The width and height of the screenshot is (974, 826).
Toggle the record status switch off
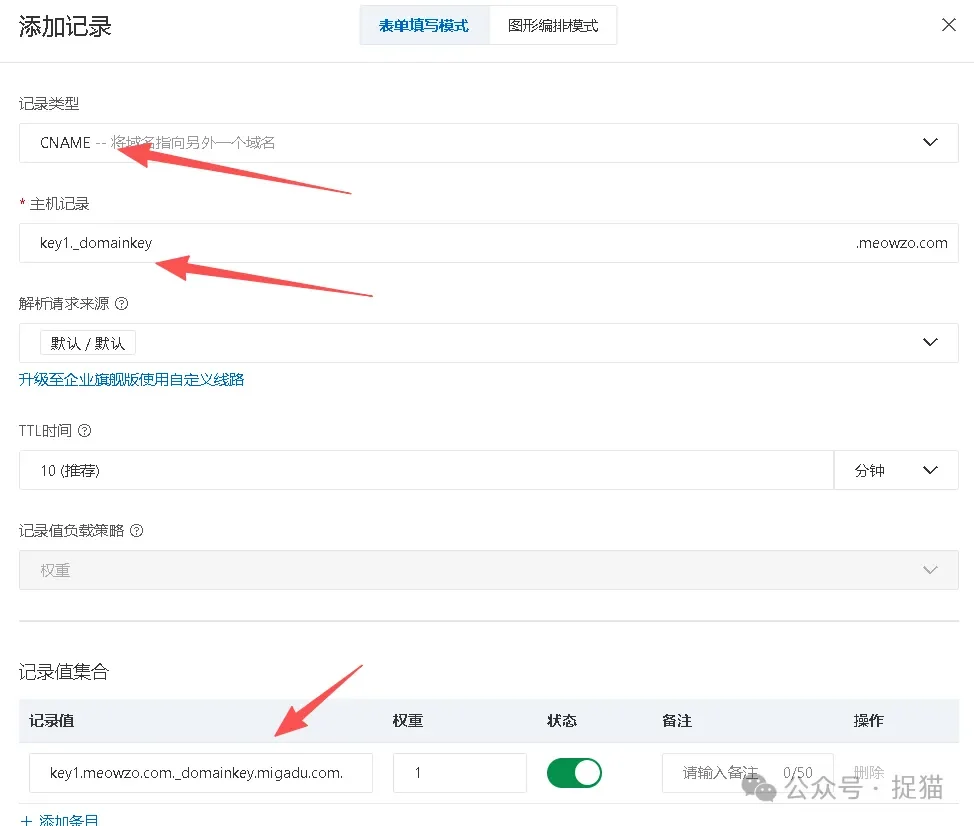[x=574, y=772]
